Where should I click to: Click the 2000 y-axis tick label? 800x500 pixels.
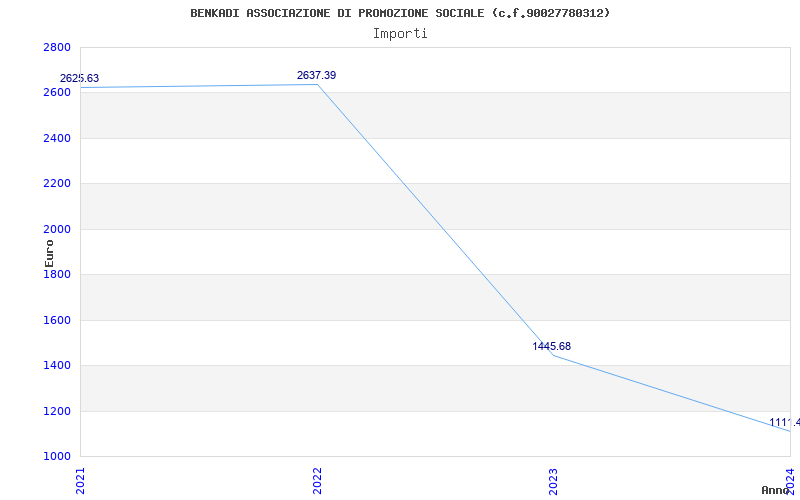(x=57, y=229)
